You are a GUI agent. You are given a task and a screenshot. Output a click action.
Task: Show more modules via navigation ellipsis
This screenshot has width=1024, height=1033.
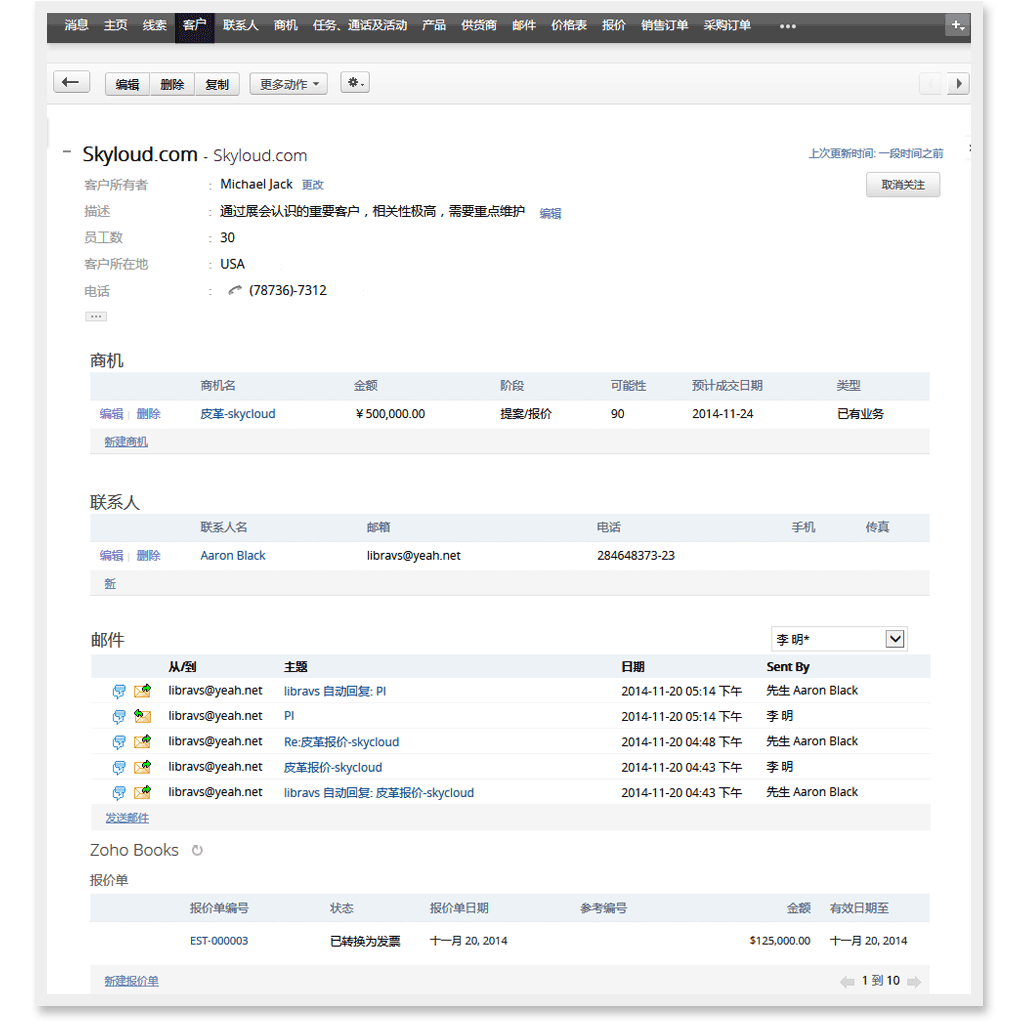788,26
